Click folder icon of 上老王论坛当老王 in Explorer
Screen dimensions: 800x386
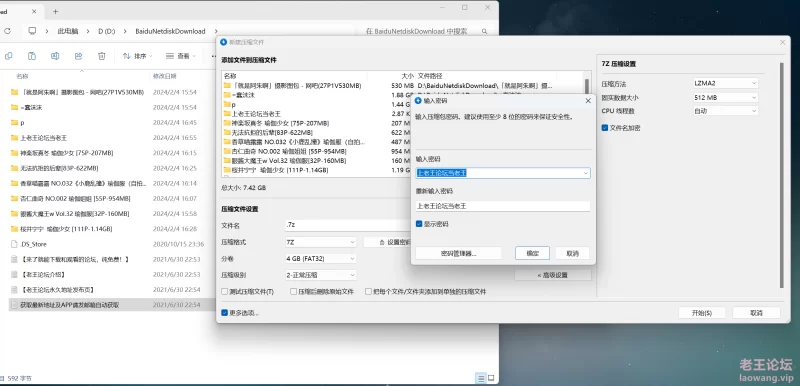(x=14, y=138)
